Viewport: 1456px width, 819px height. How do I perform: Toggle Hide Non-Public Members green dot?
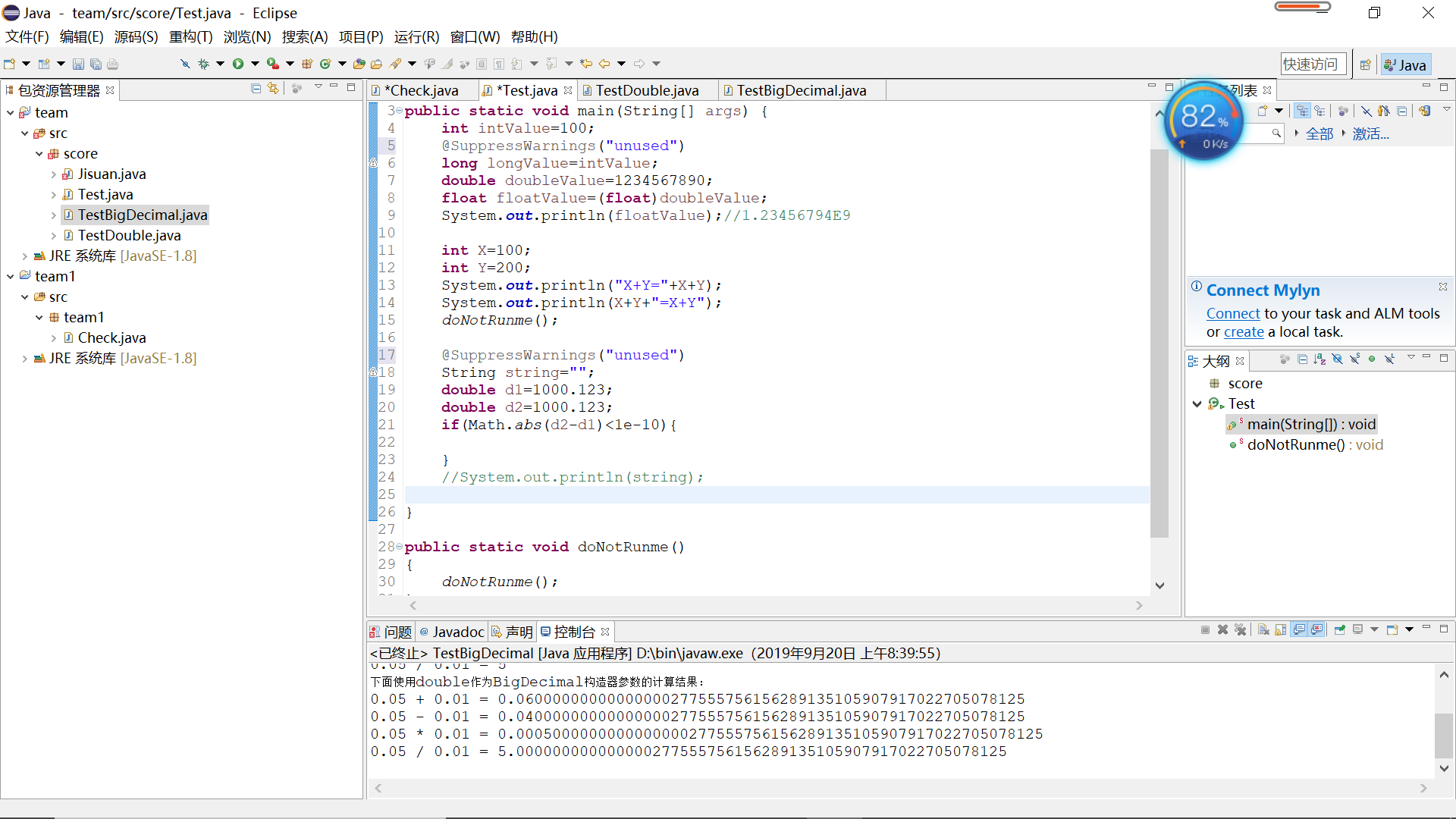[x=1372, y=359]
